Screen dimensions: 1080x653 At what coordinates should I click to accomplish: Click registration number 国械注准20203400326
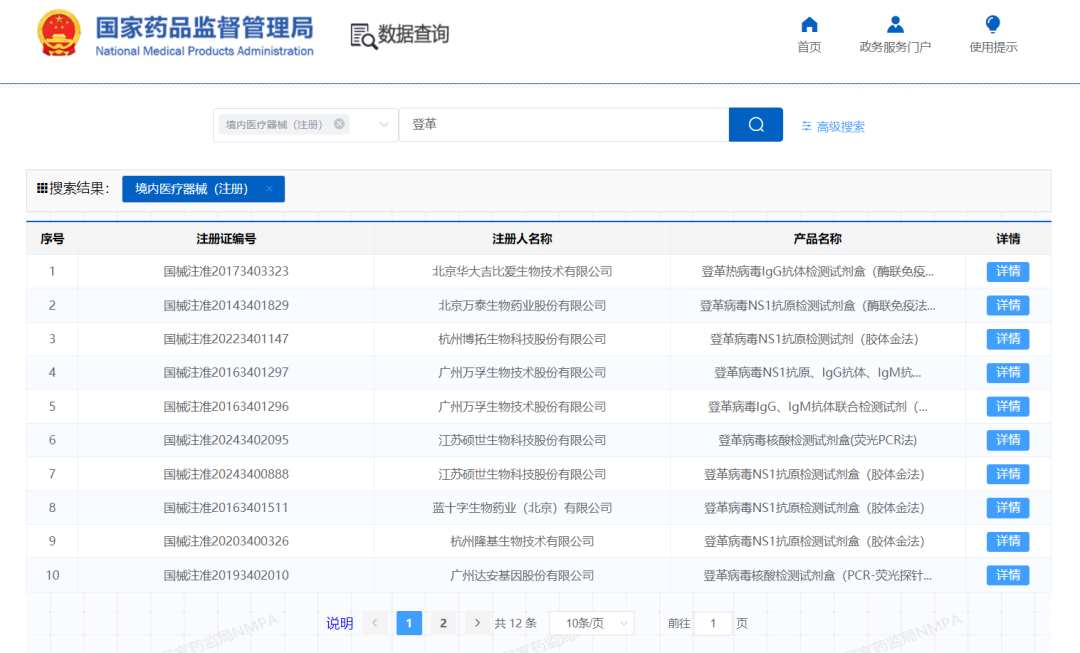[x=226, y=541]
